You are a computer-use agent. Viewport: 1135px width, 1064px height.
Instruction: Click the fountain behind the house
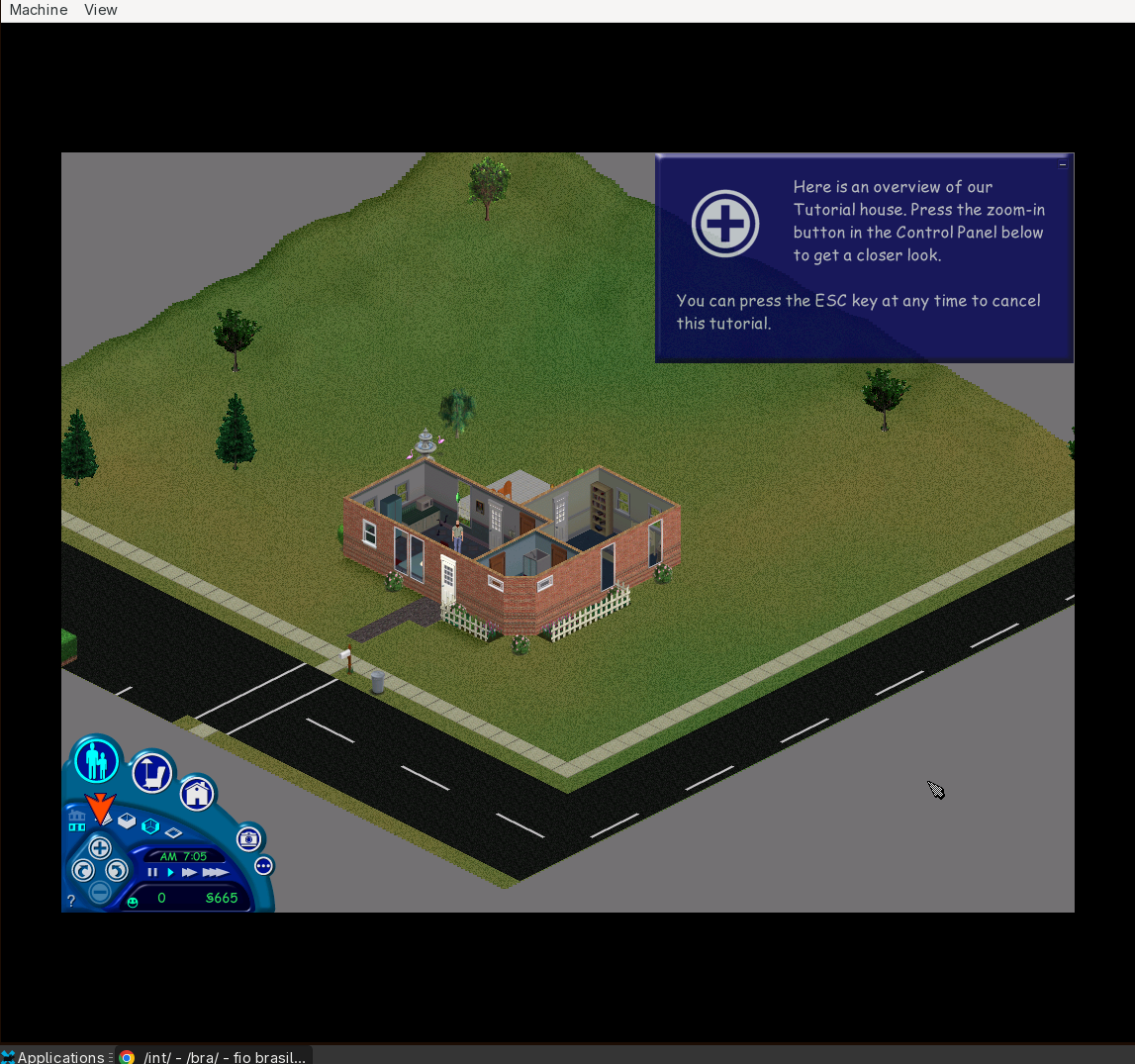tap(426, 443)
